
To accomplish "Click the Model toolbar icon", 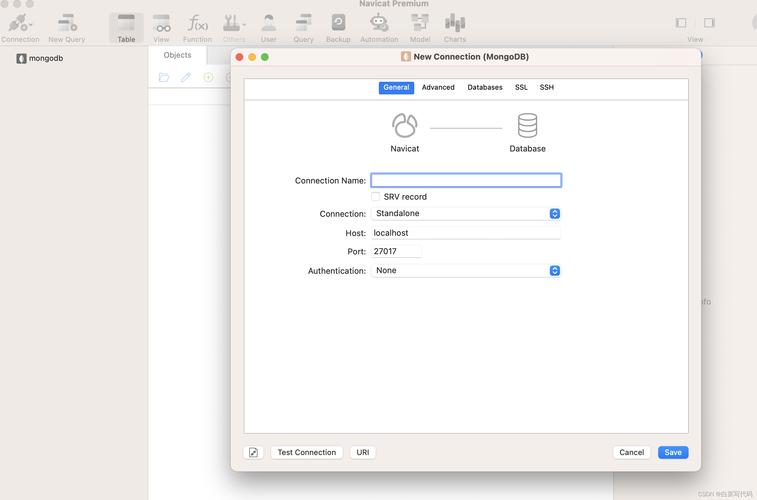I will tap(420, 23).
